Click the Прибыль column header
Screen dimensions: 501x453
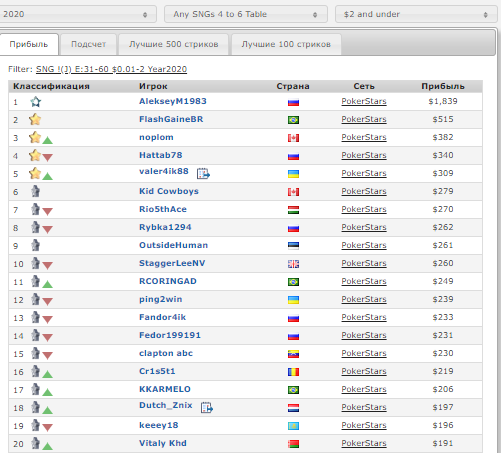443,86
